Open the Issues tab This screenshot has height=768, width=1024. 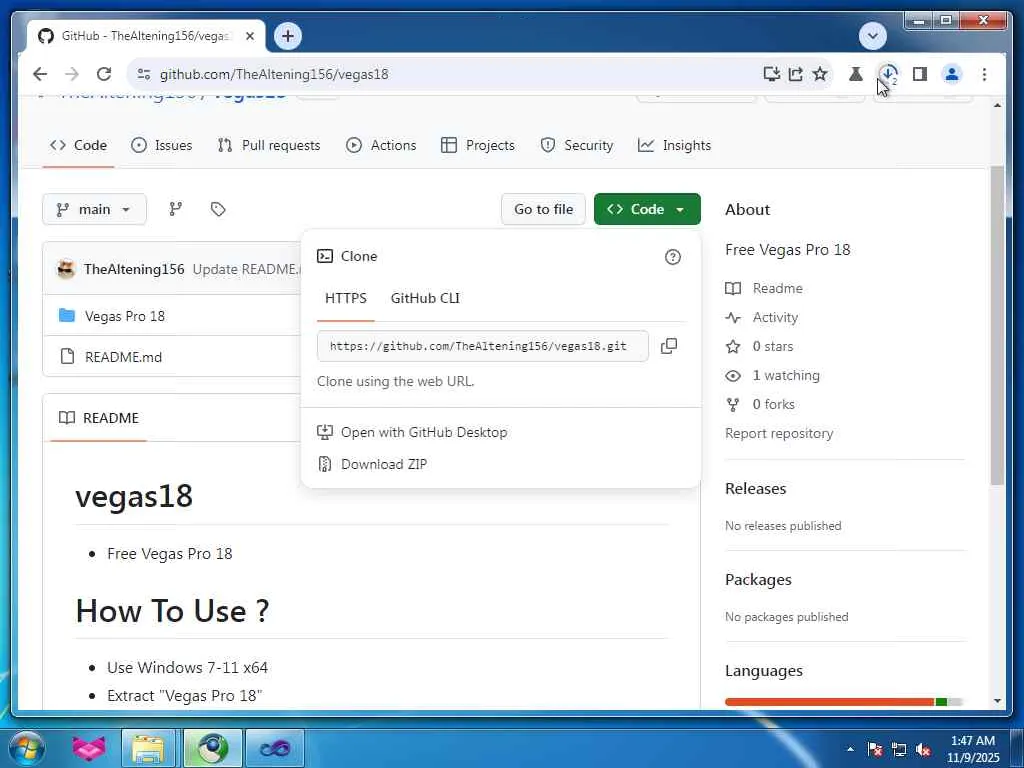tap(161, 145)
